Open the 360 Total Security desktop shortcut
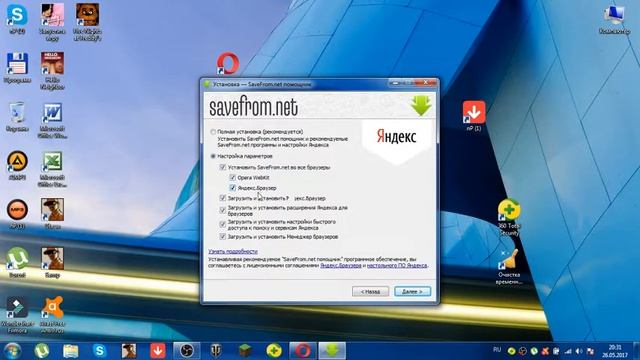 (509, 217)
